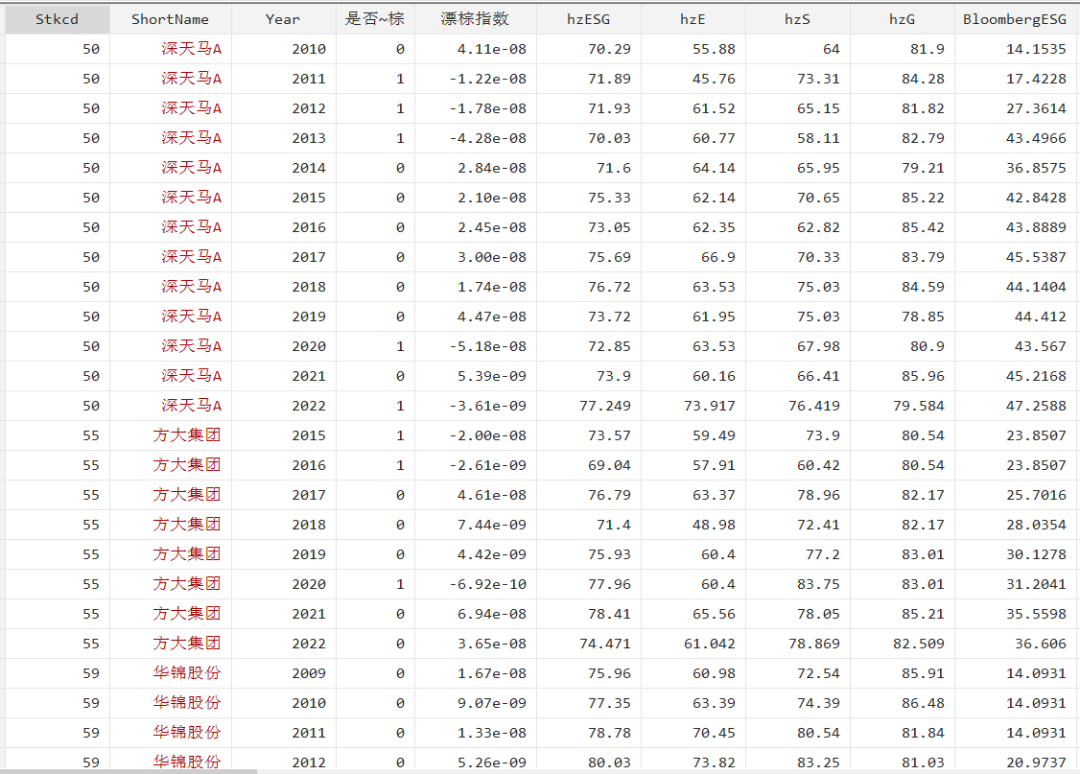Click the 1.33e-08 cell
The height and width of the screenshot is (774, 1080).
coord(475,733)
